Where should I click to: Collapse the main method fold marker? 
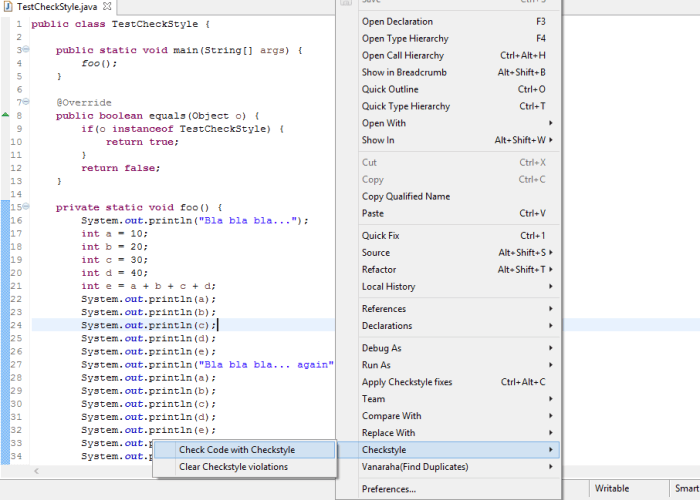click(26, 49)
